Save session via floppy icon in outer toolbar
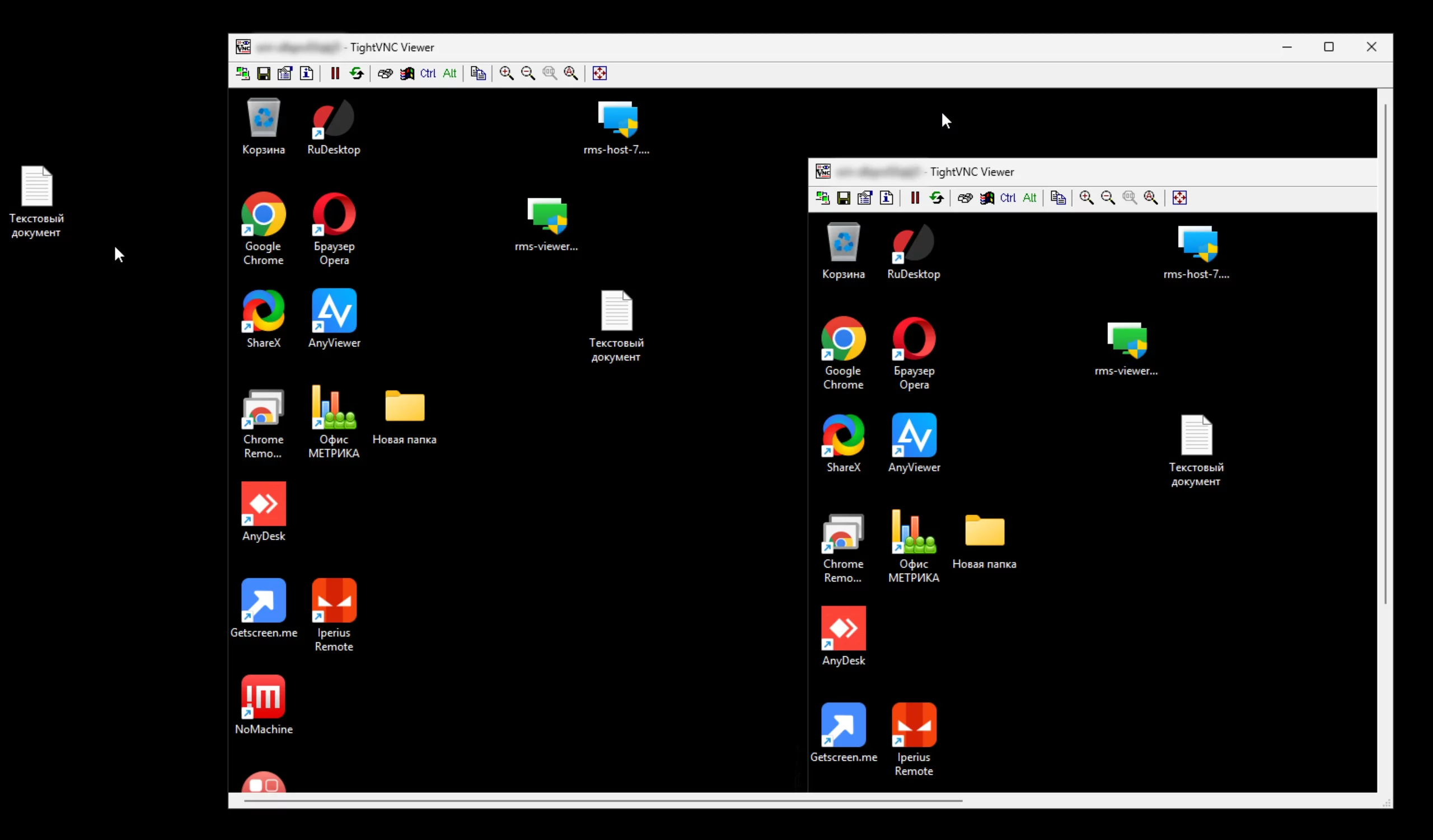Viewport: 1433px width, 840px height. pos(264,73)
